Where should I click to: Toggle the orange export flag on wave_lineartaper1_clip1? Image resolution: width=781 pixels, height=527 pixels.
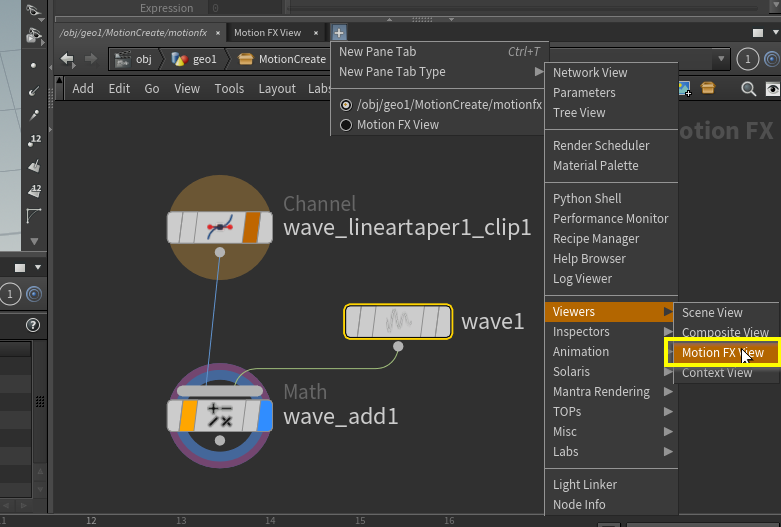click(251, 227)
